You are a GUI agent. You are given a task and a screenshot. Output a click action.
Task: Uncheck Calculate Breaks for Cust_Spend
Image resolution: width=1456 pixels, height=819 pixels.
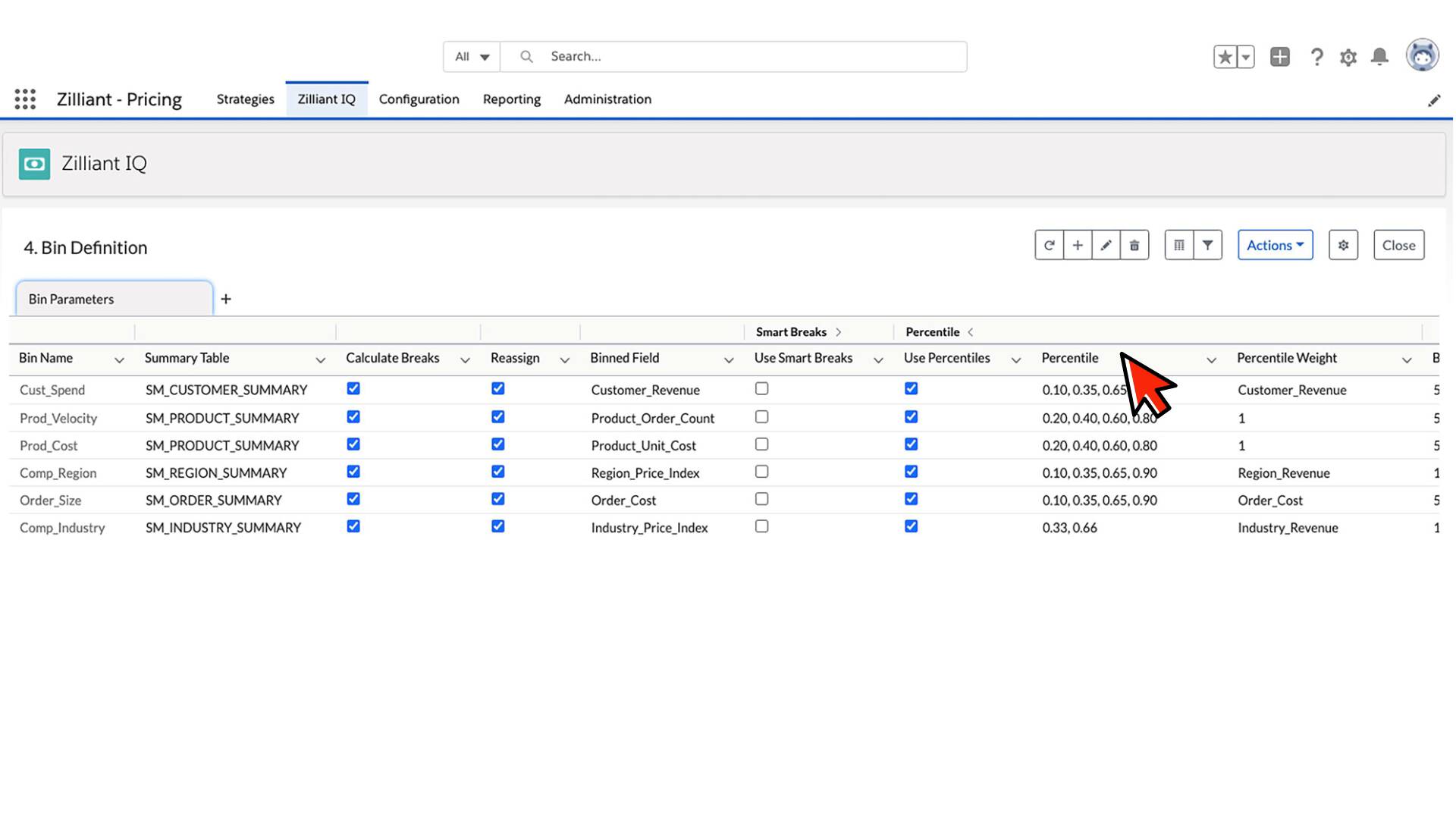(x=353, y=388)
